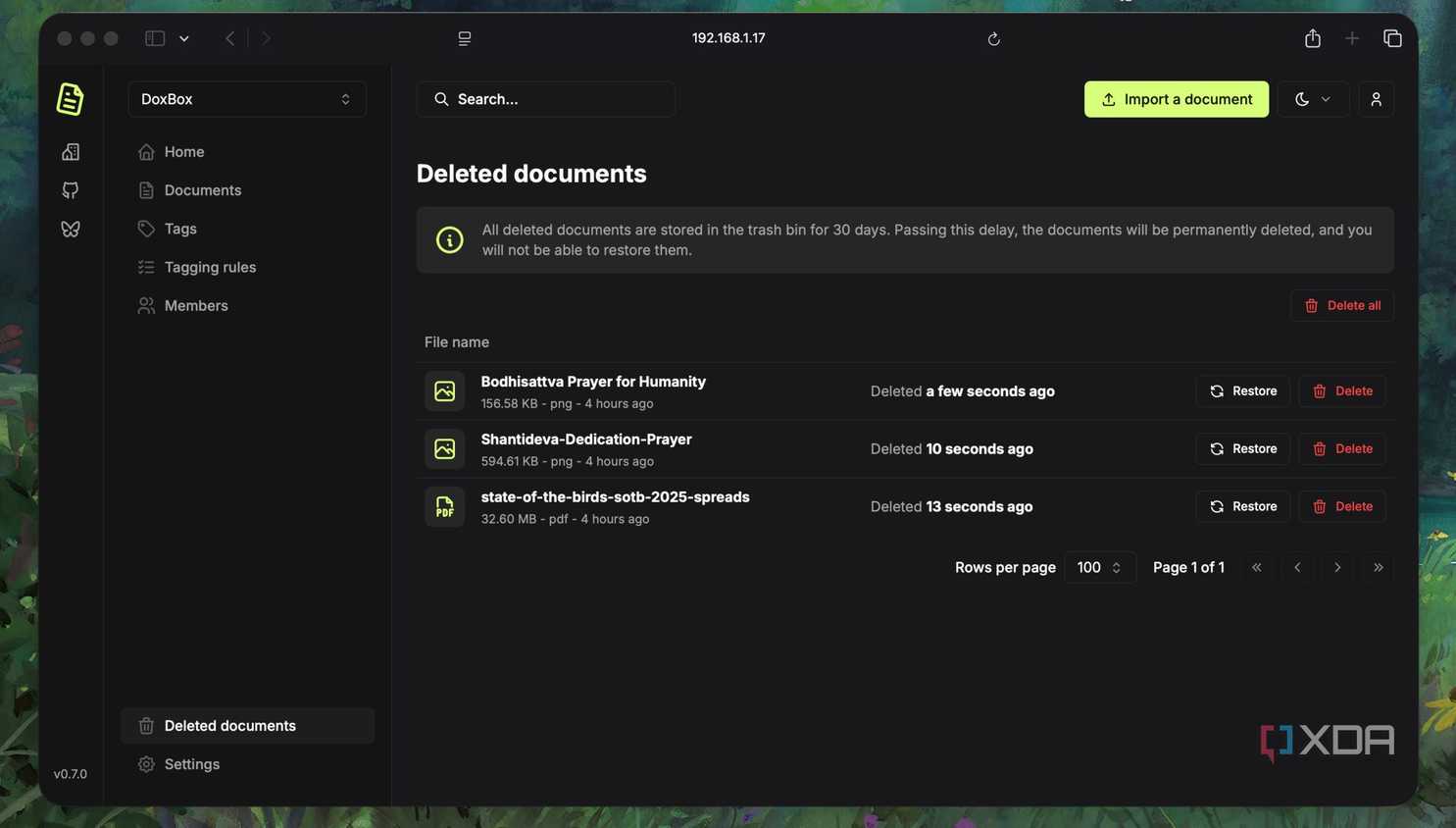Click image icon of Bodhisattva Prayer row
Image resolution: width=1456 pixels, height=828 pixels.
click(444, 390)
